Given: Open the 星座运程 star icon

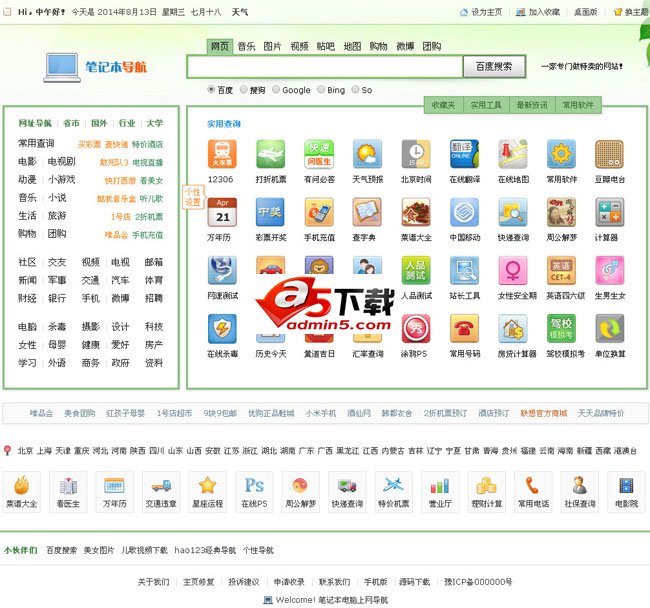Looking at the screenshot, I should [x=208, y=492].
